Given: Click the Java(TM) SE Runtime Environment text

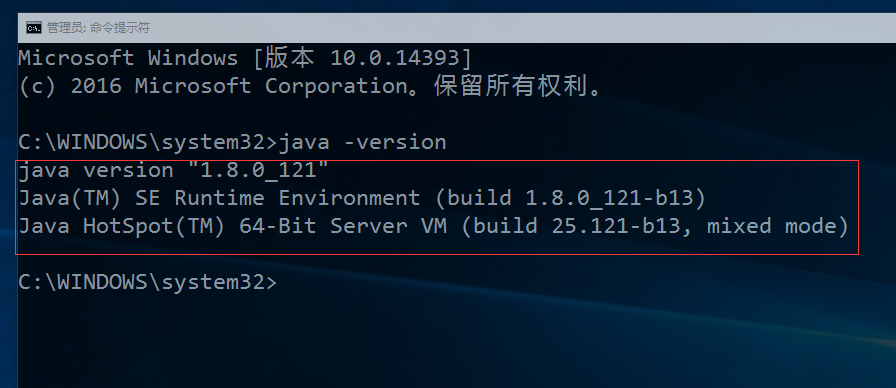Looking at the screenshot, I should coord(219,198).
